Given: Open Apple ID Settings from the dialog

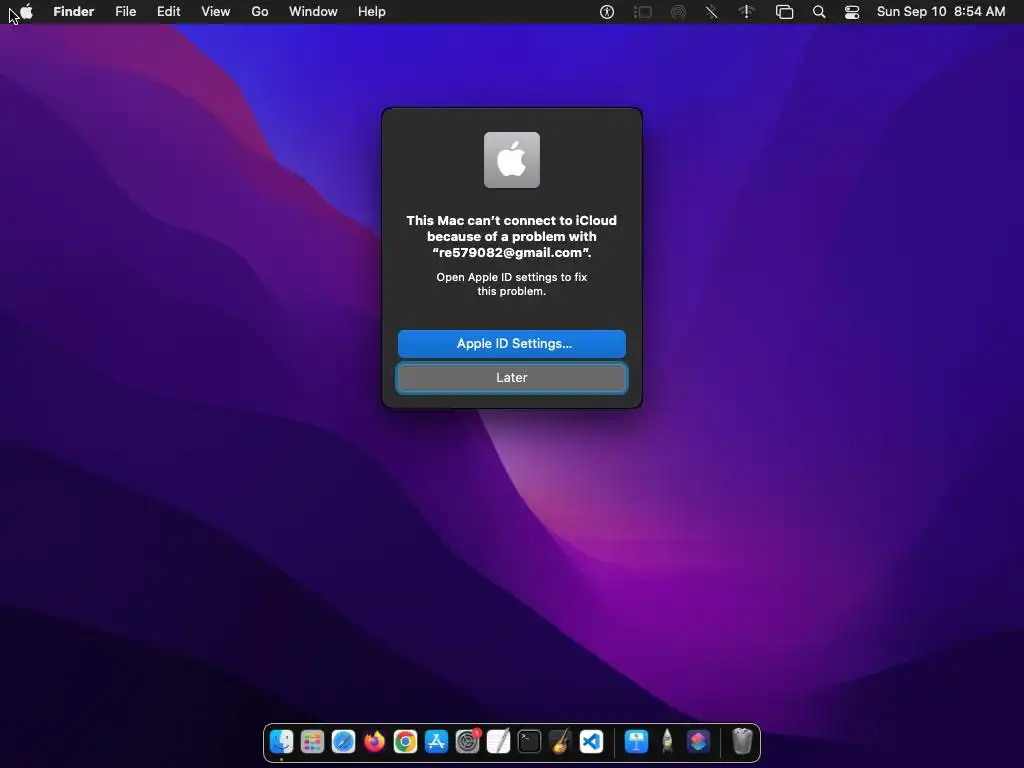Looking at the screenshot, I should [511, 344].
